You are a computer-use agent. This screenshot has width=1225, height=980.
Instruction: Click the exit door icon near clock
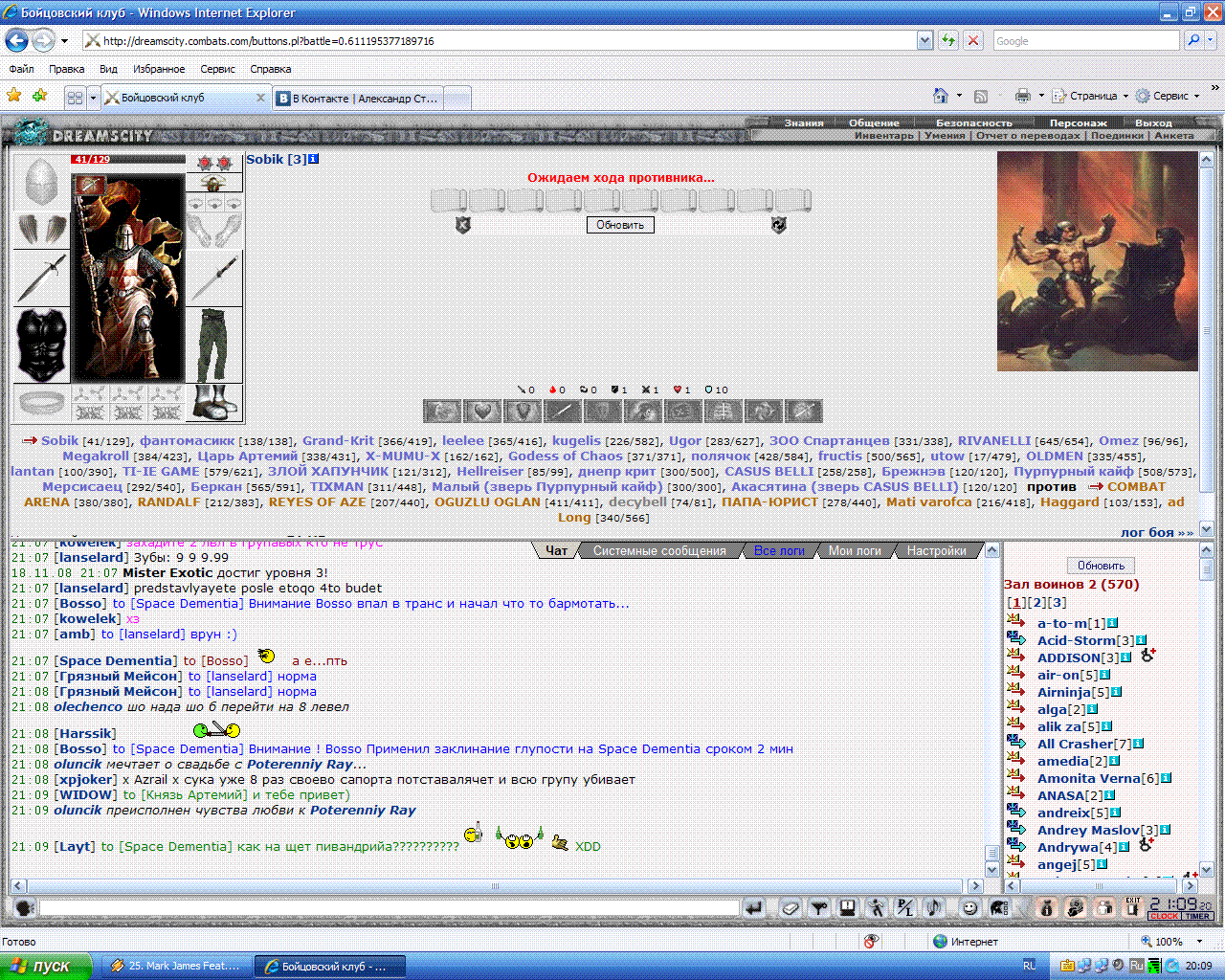click(x=1133, y=908)
